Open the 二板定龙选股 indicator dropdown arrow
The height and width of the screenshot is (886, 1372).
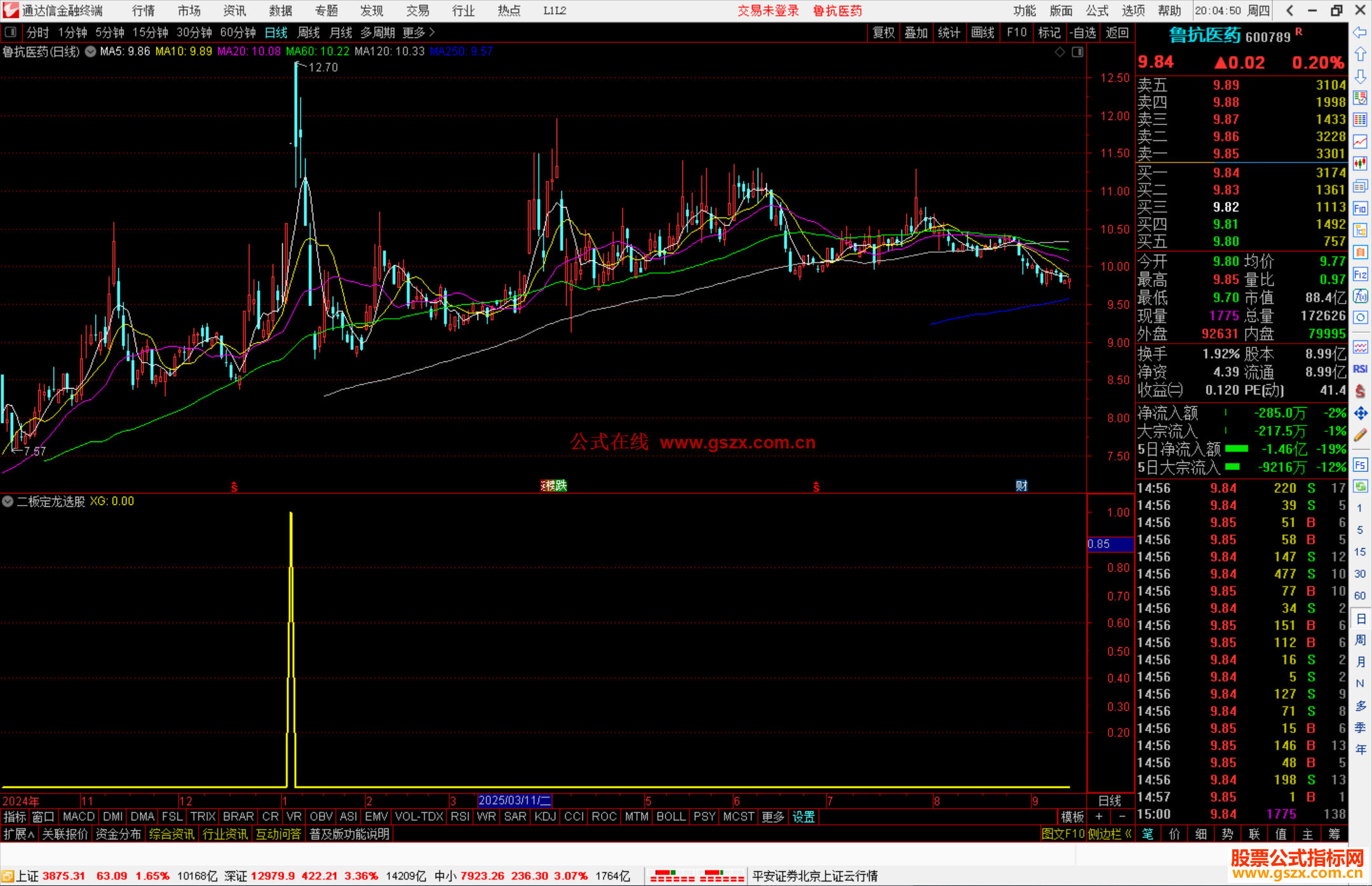click(8, 501)
